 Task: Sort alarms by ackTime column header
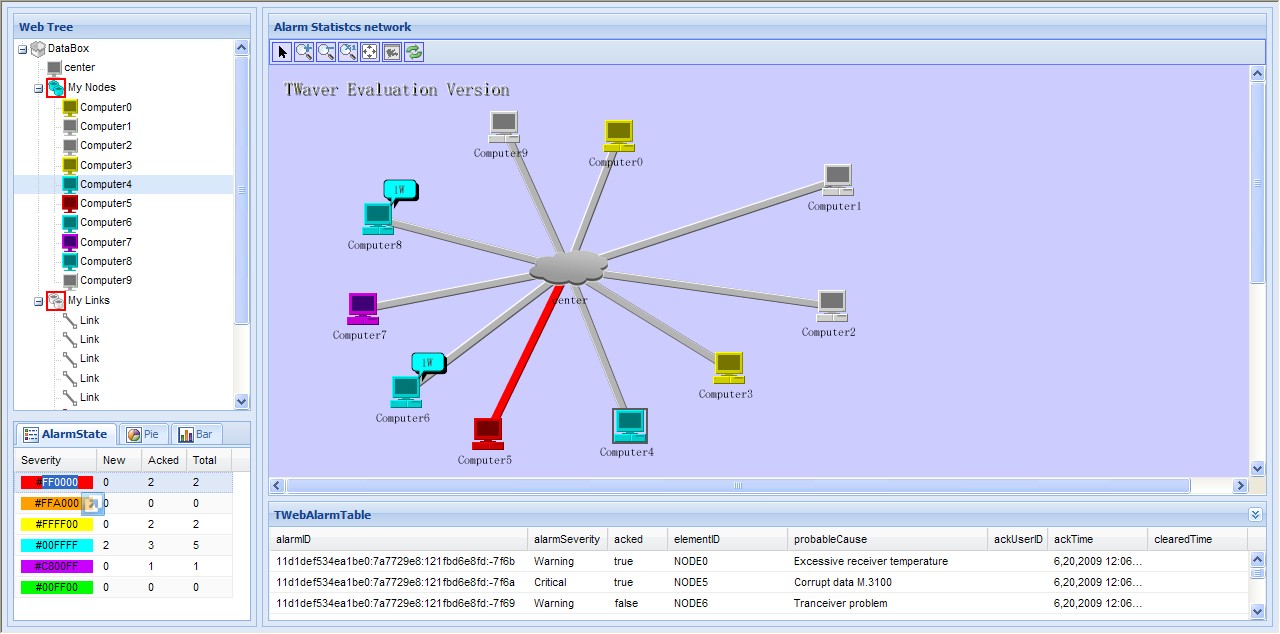click(1097, 540)
